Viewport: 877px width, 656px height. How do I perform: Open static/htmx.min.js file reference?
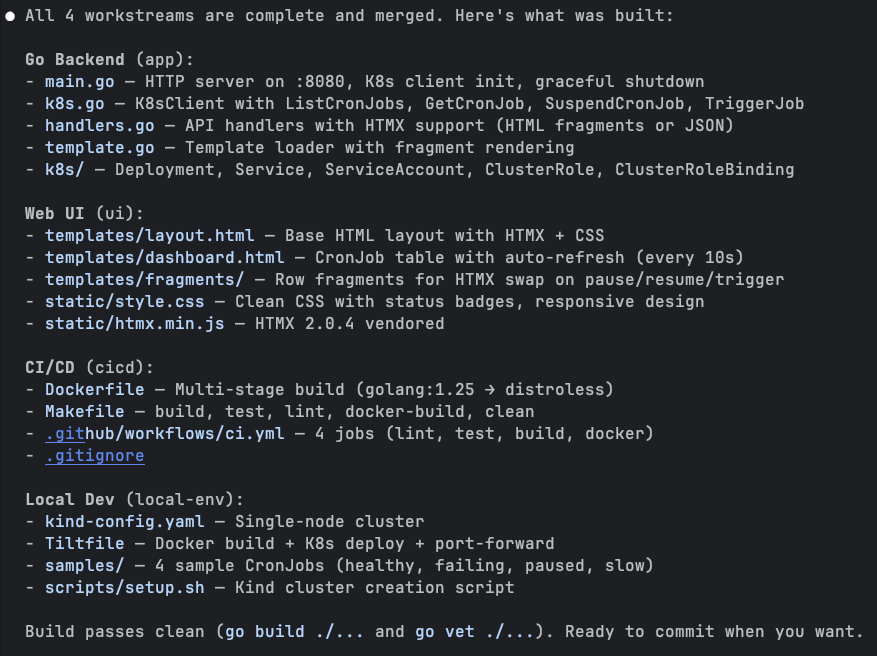coord(134,324)
